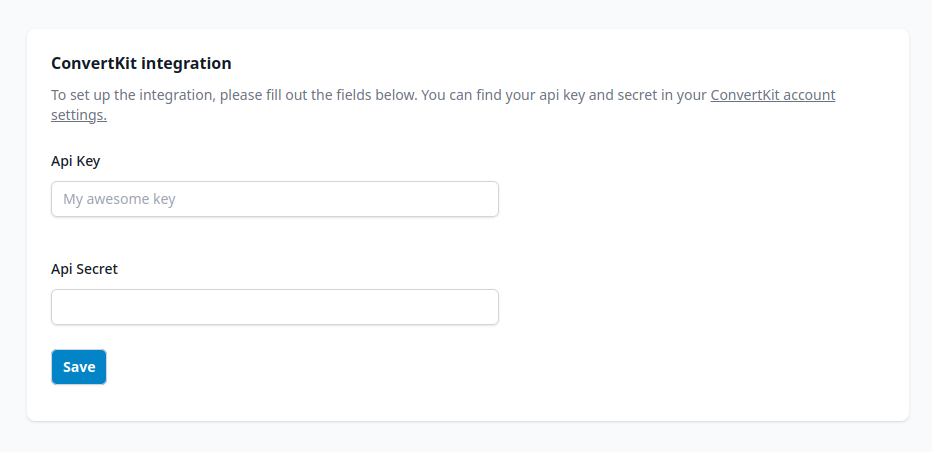
Task: Click the "Api Secret" field label
Action: point(85,268)
